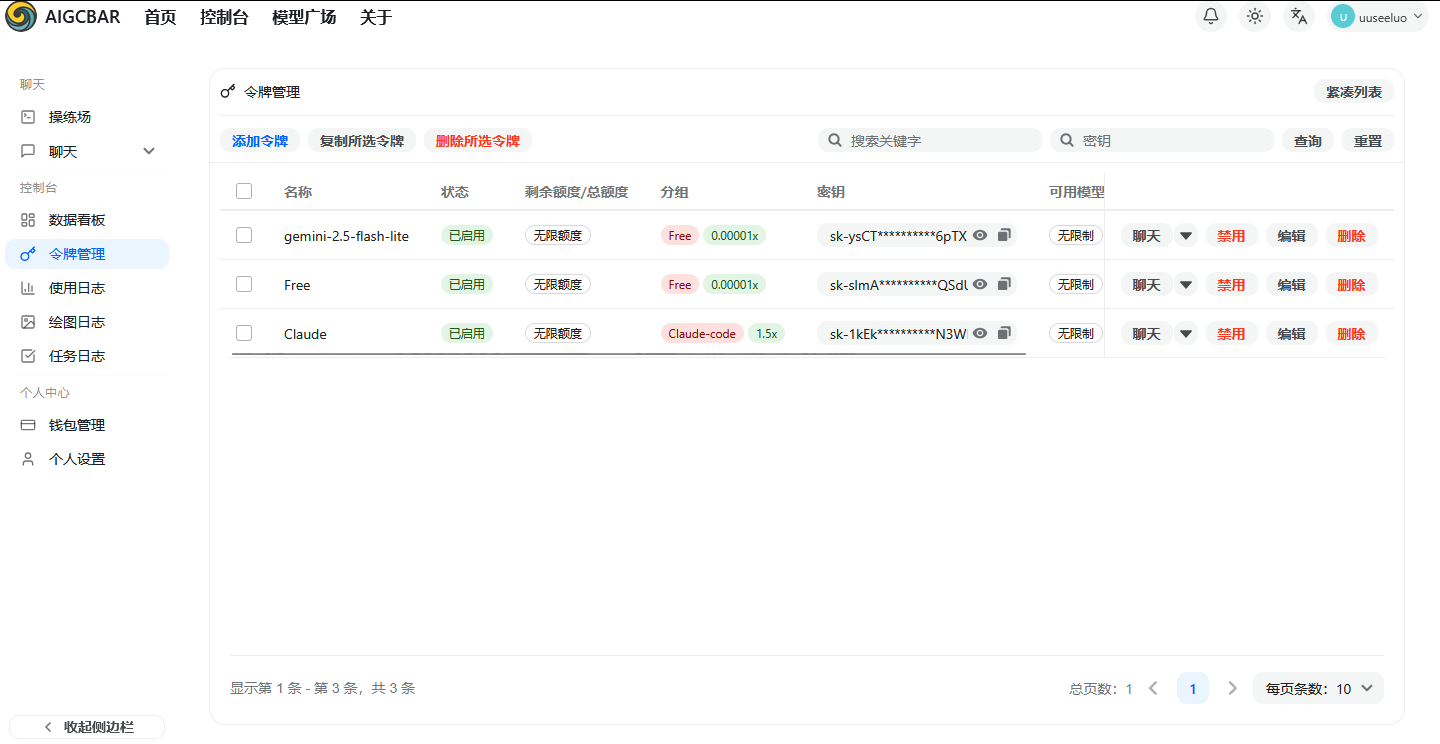
Task: Focus the 搜索关键字 input field
Action: coord(930,141)
